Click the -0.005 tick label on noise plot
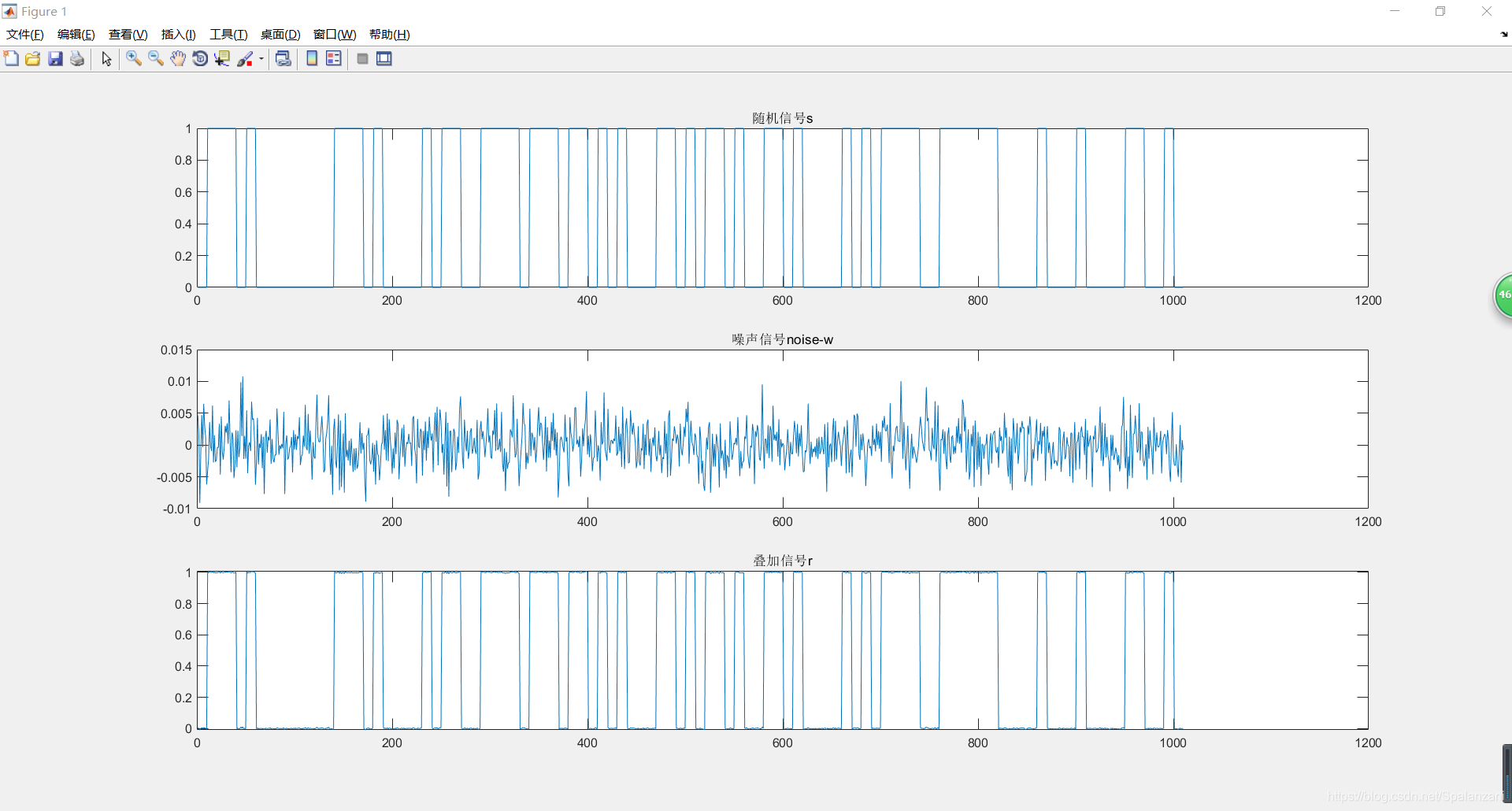1512x811 pixels. [x=175, y=478]
